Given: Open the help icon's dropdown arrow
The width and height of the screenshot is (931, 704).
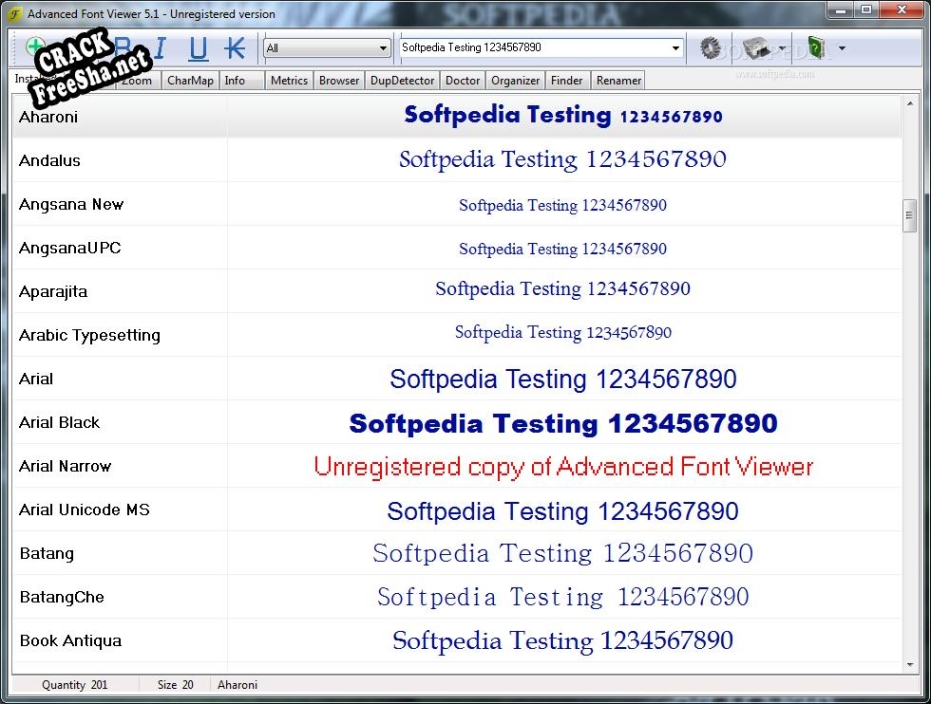Looking at the screenshot, I should point(841,48).
